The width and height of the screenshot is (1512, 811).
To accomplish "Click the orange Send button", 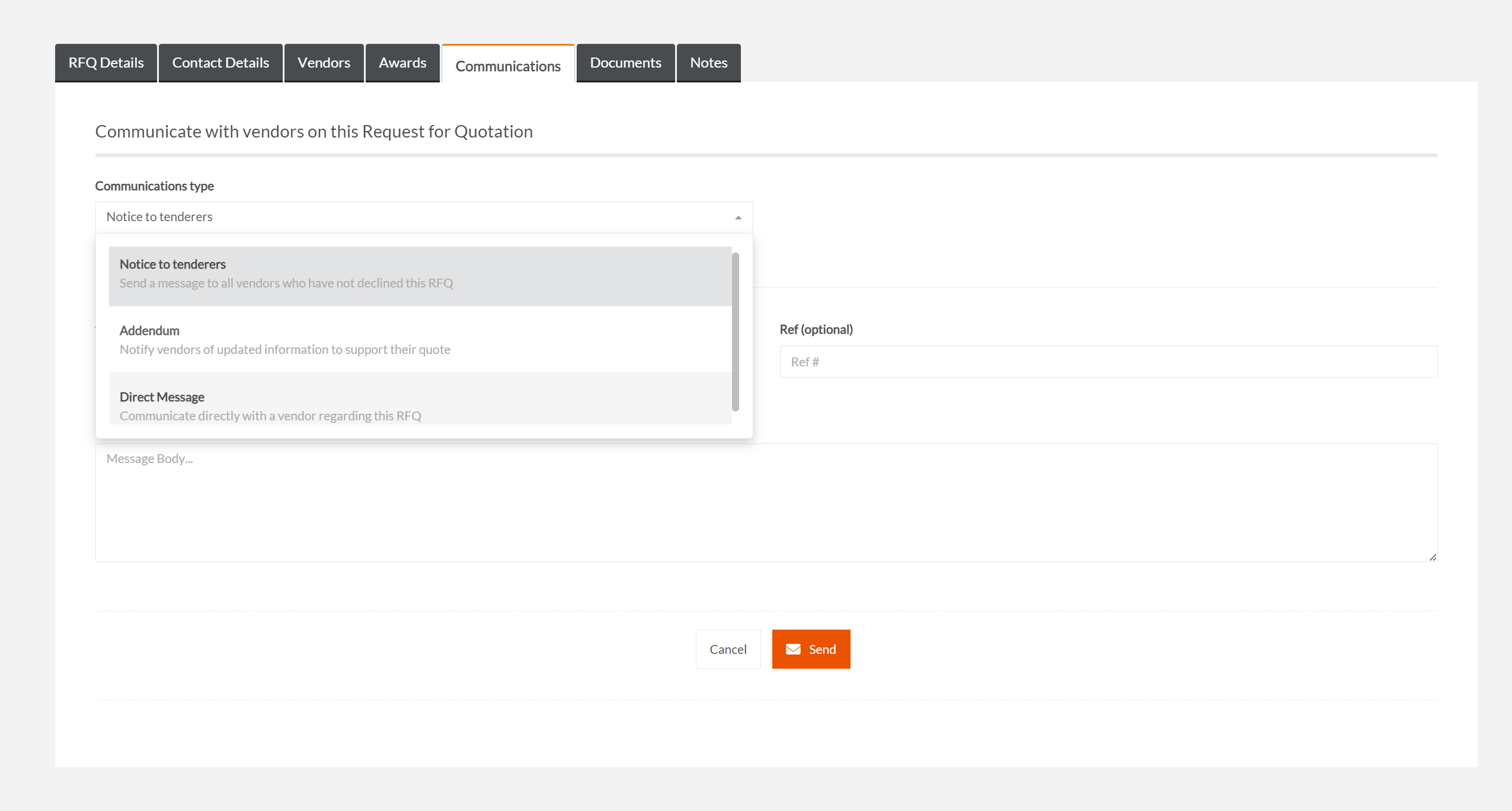I will pos(811,649).
